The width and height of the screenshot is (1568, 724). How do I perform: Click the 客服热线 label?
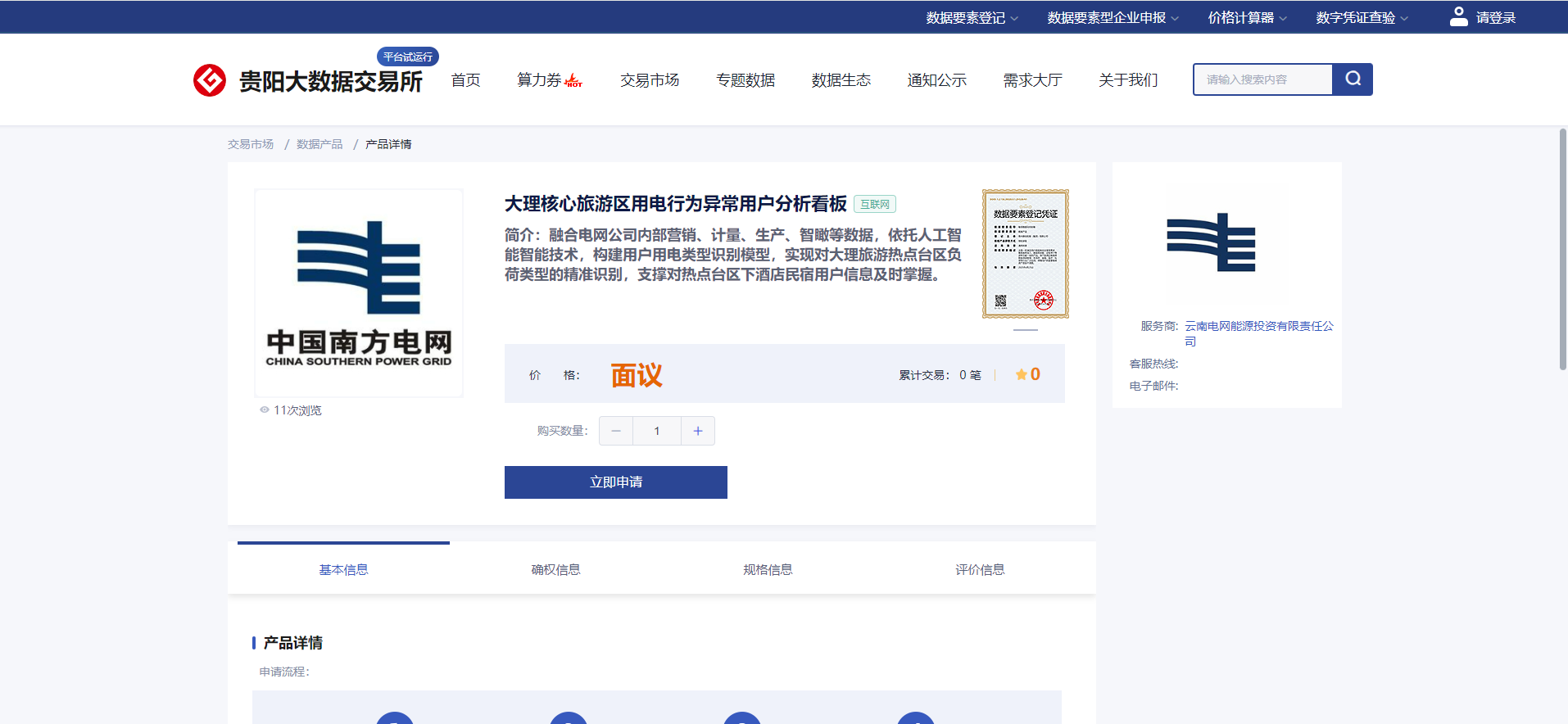(1153, 364)
